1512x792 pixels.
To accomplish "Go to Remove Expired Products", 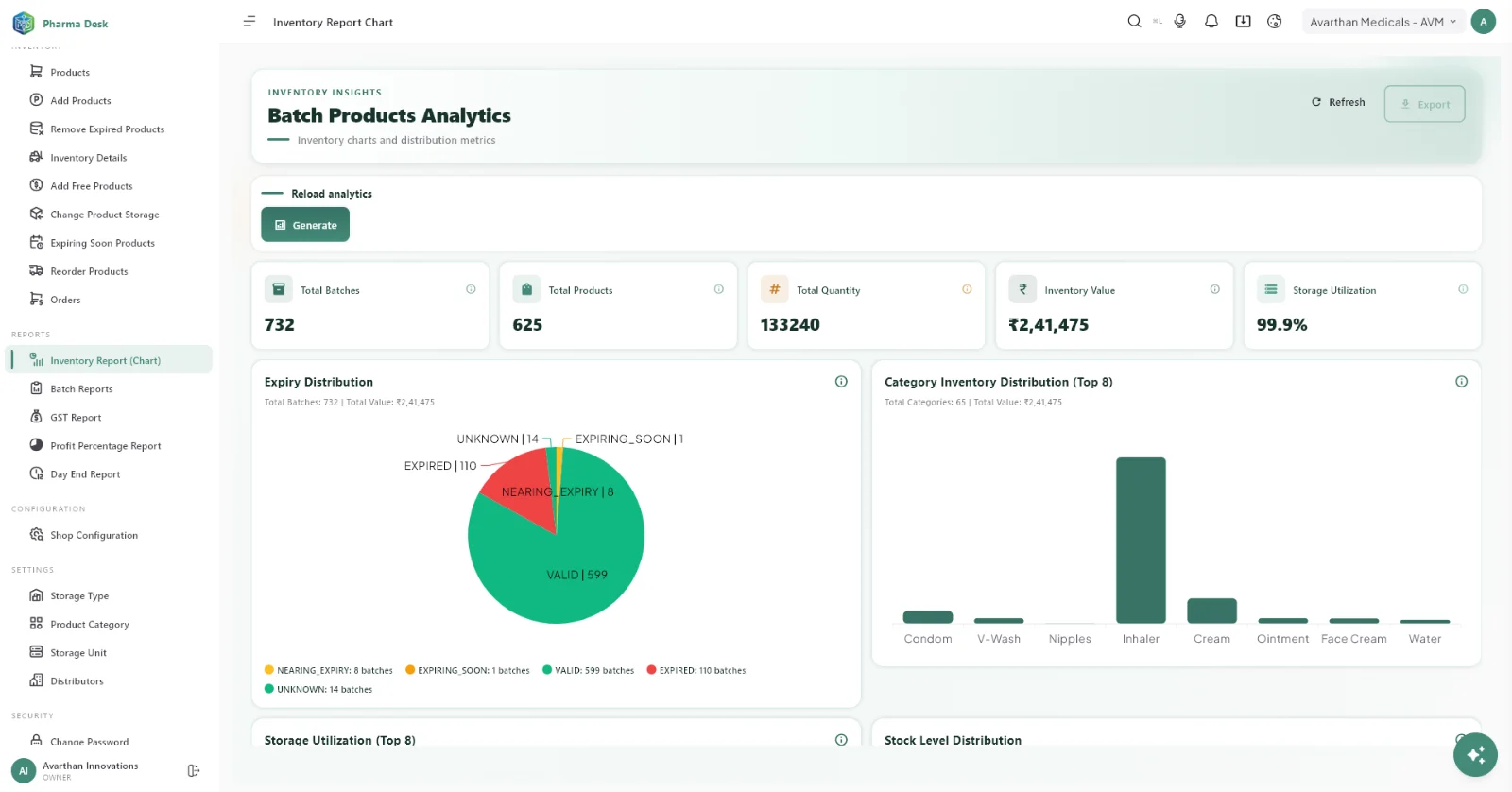I will click(x=109, y=129).
